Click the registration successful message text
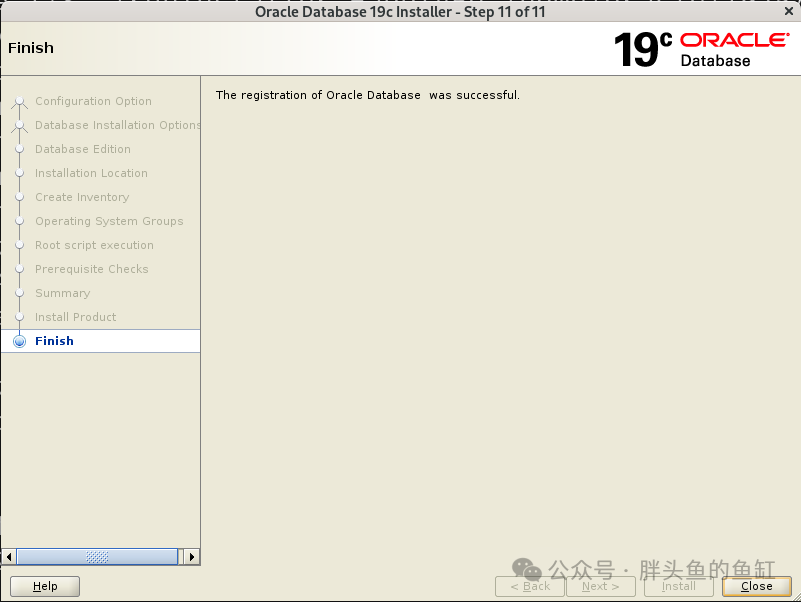Viewport: 801px width, 602px height. (368, 95)
